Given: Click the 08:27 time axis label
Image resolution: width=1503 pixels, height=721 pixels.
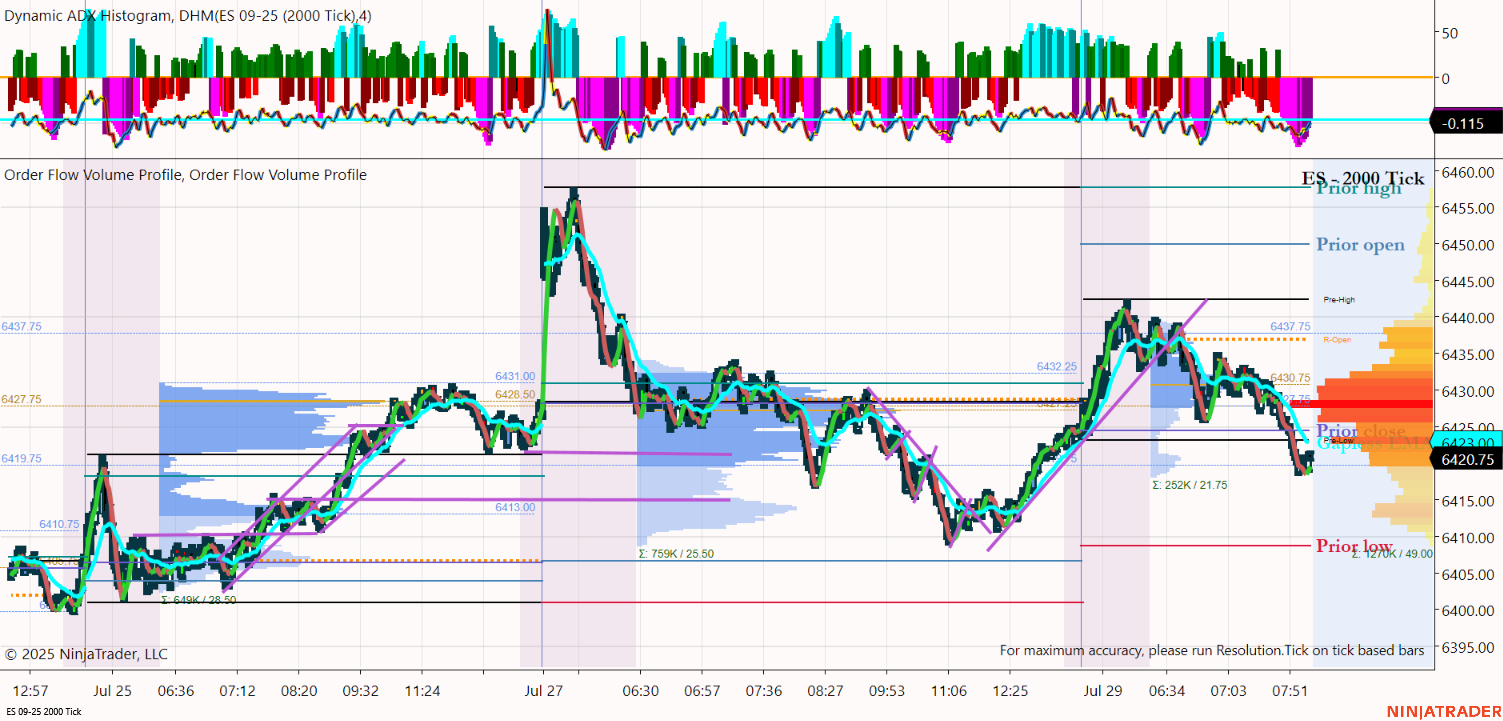Looking at the screenshot, I should (x=826, y=691).
